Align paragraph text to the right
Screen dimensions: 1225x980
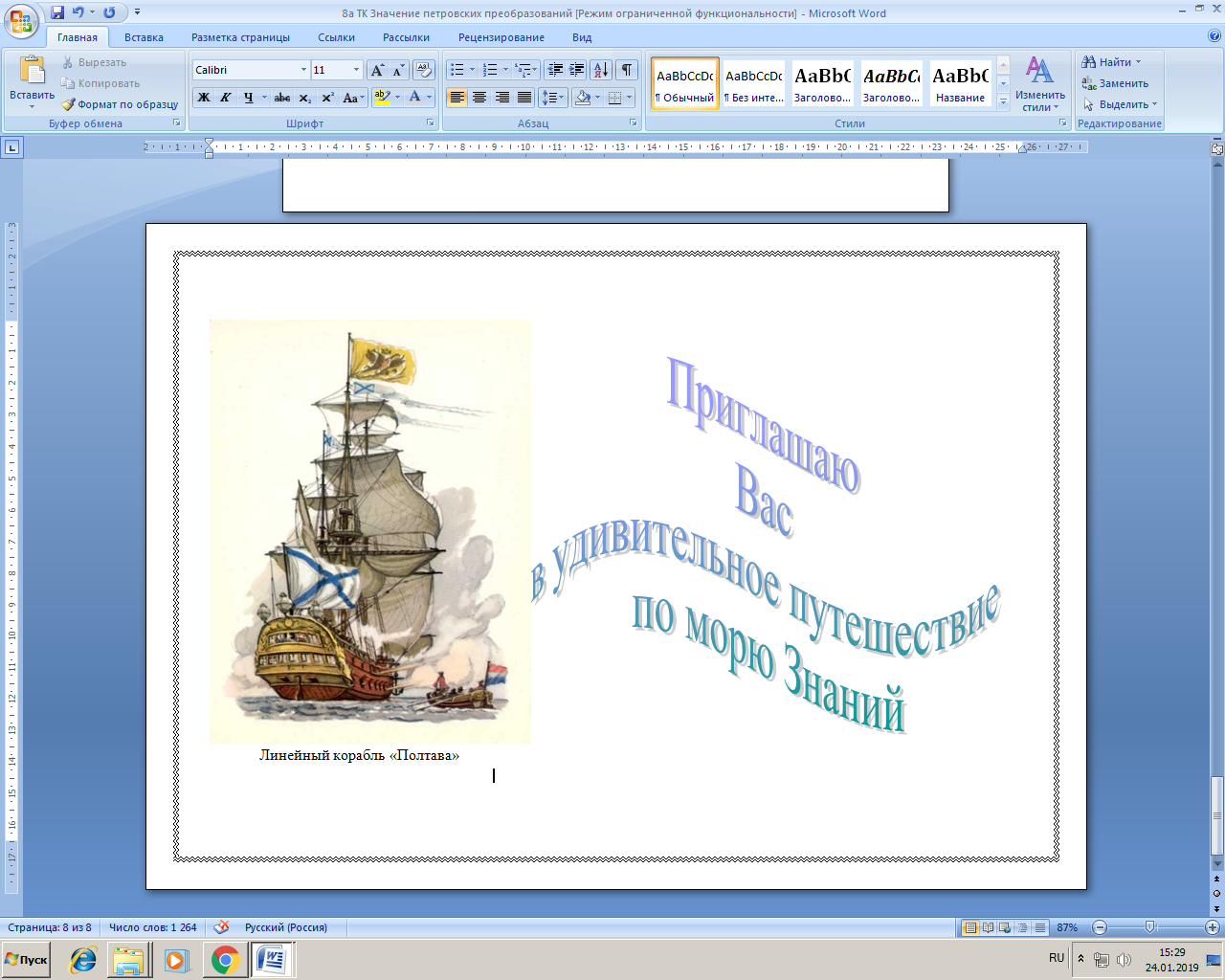502,98
